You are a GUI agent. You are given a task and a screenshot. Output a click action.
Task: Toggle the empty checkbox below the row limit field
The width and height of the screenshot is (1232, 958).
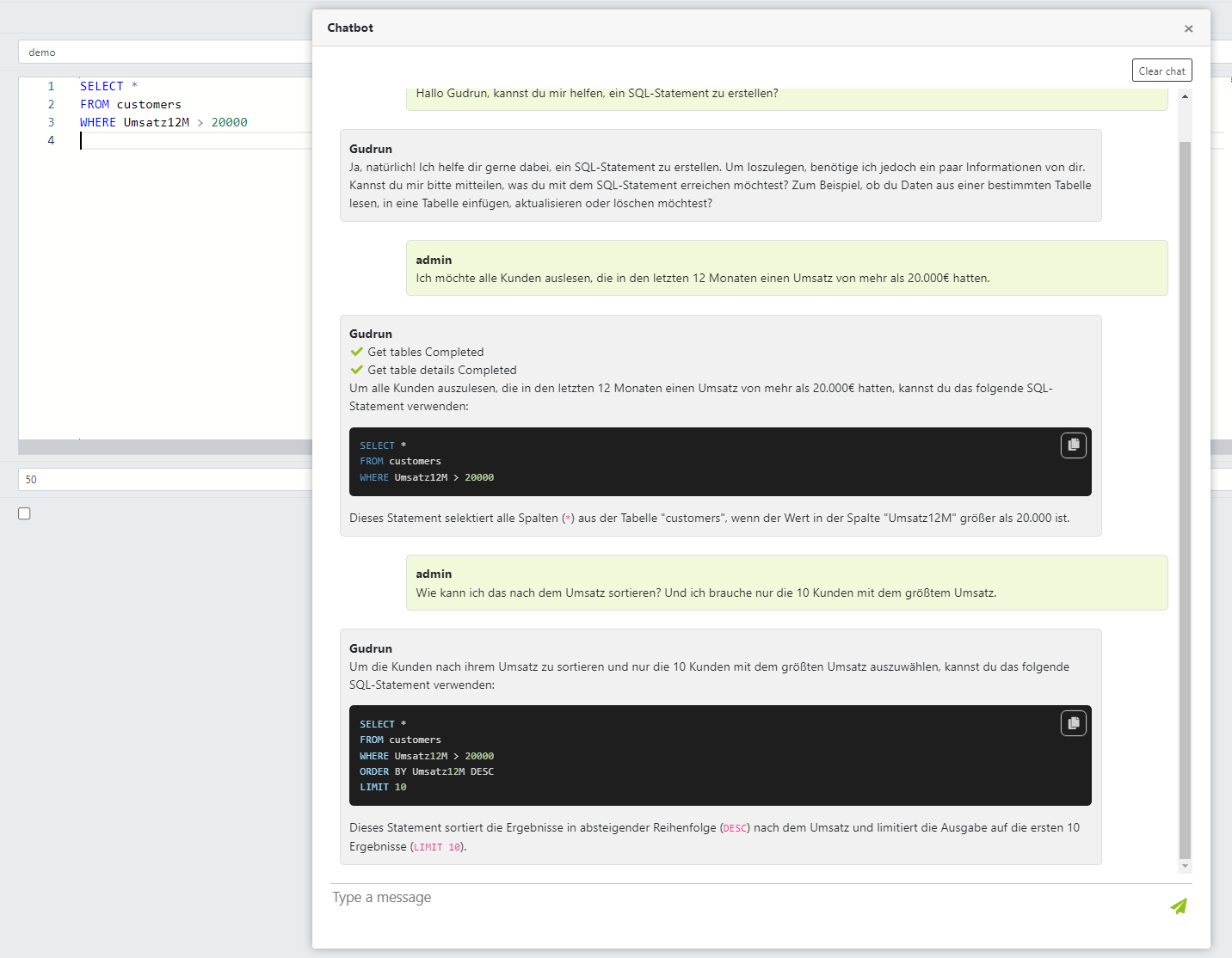pyautogui.click(x=24, y=513)
